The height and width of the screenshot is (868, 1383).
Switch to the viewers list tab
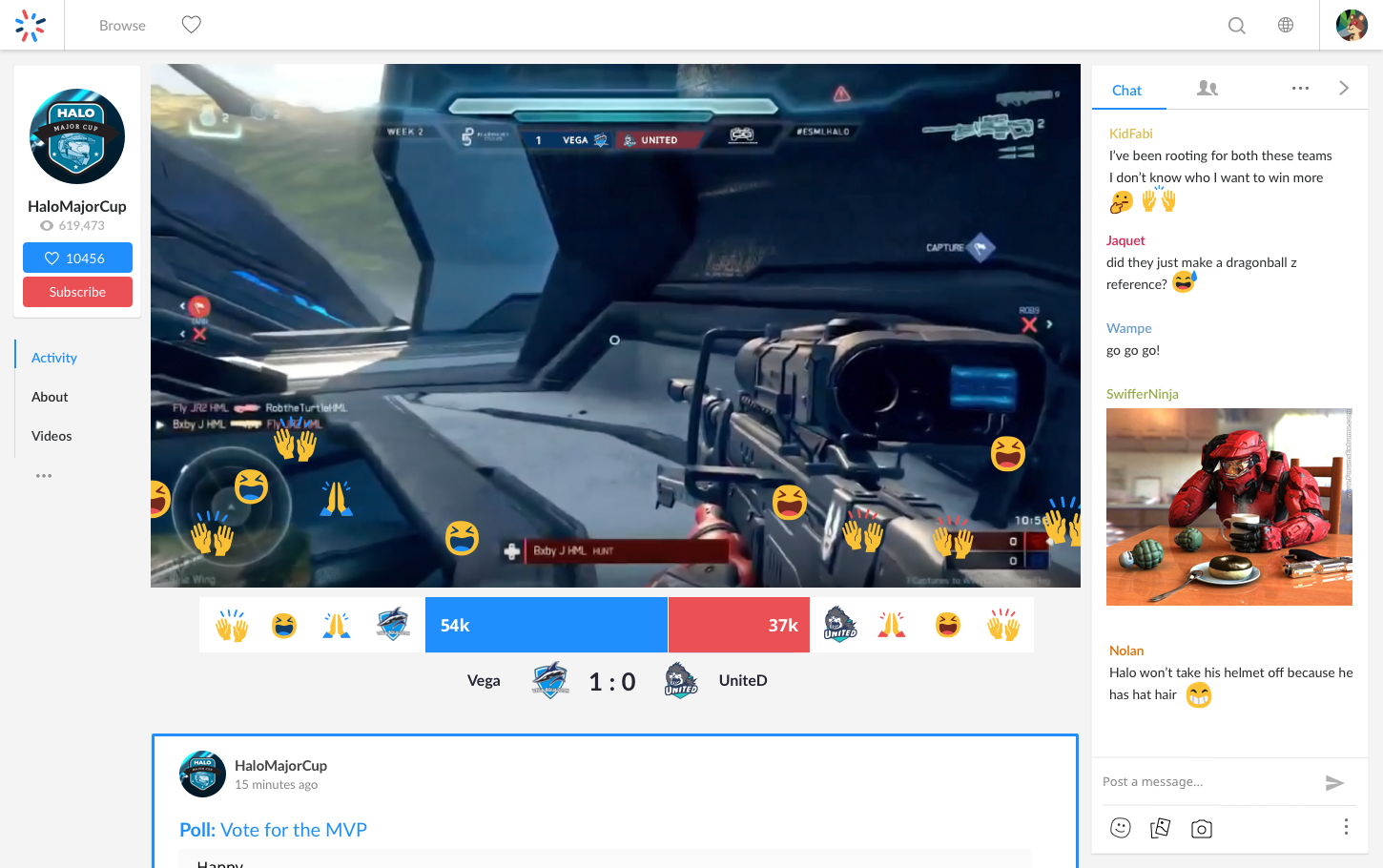(x=1208, y=88)
